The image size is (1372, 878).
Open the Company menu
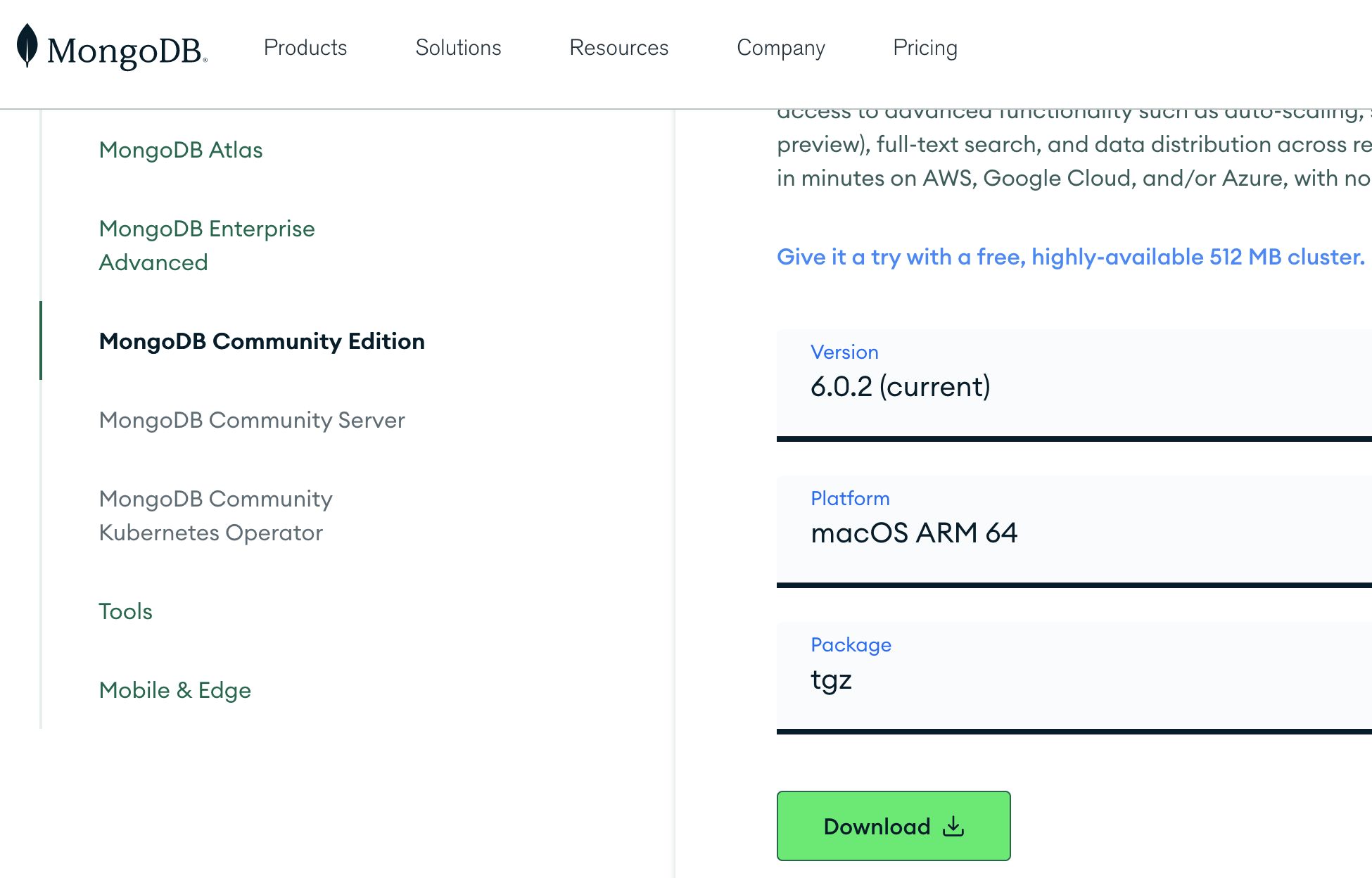point(780,48)
